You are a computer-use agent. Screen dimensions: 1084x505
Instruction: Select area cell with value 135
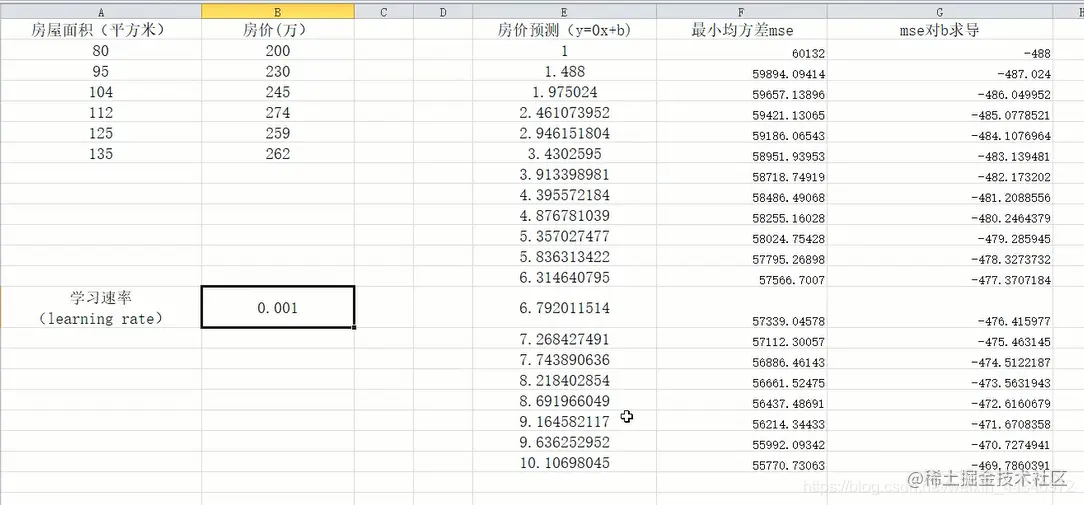coord(101,154)
